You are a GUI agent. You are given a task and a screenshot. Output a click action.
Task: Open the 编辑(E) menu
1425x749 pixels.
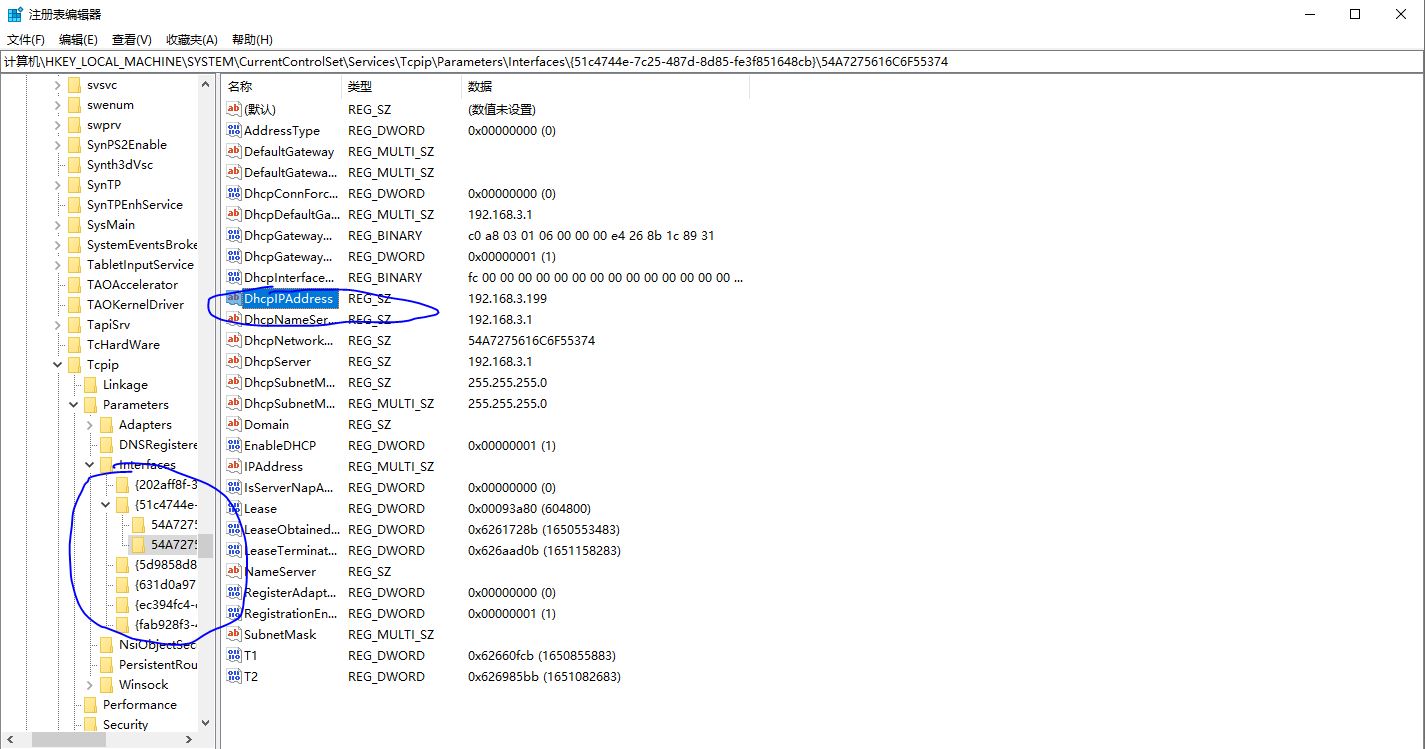78,39
